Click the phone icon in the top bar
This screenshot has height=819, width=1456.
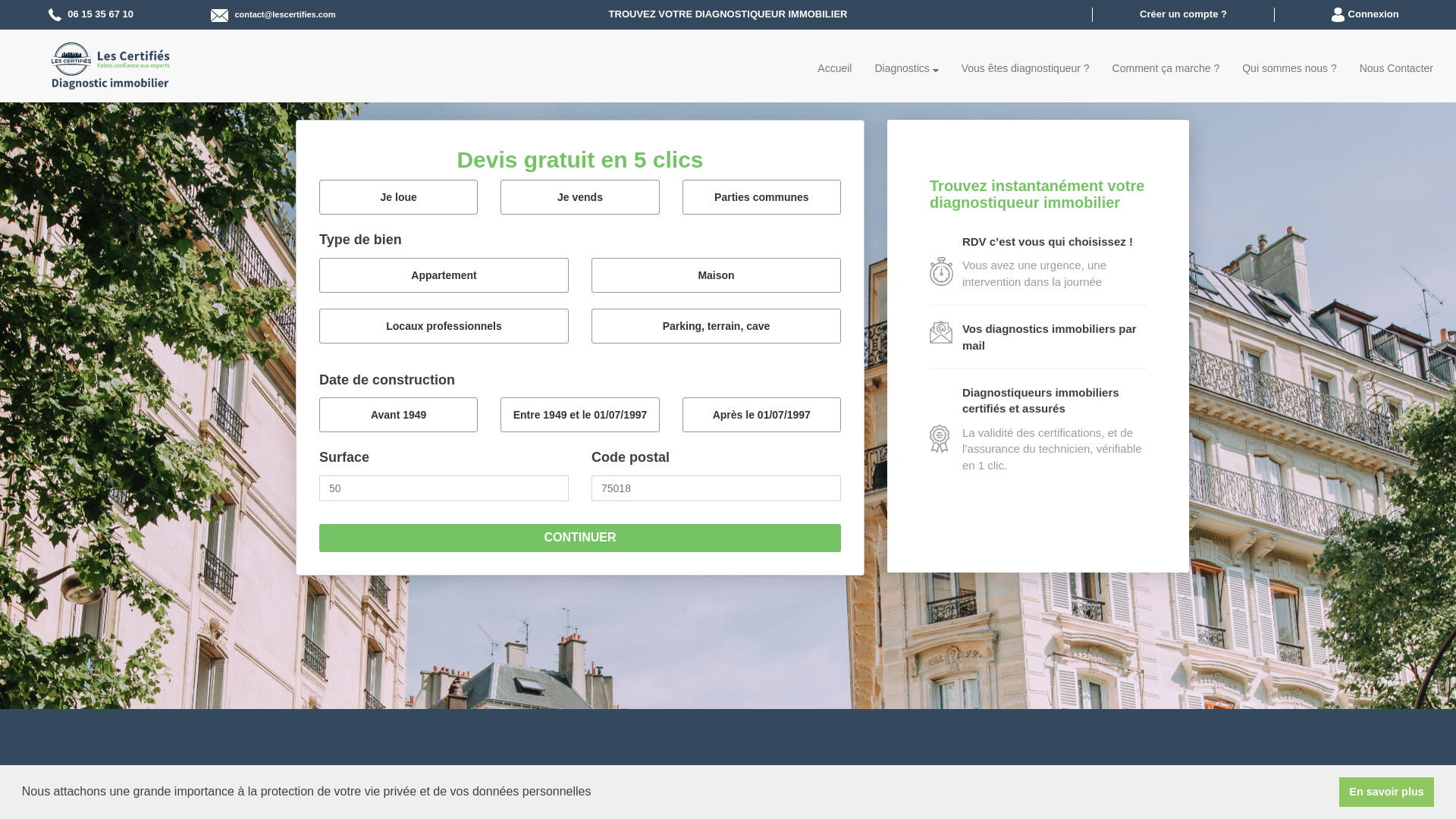coord(54,14)
